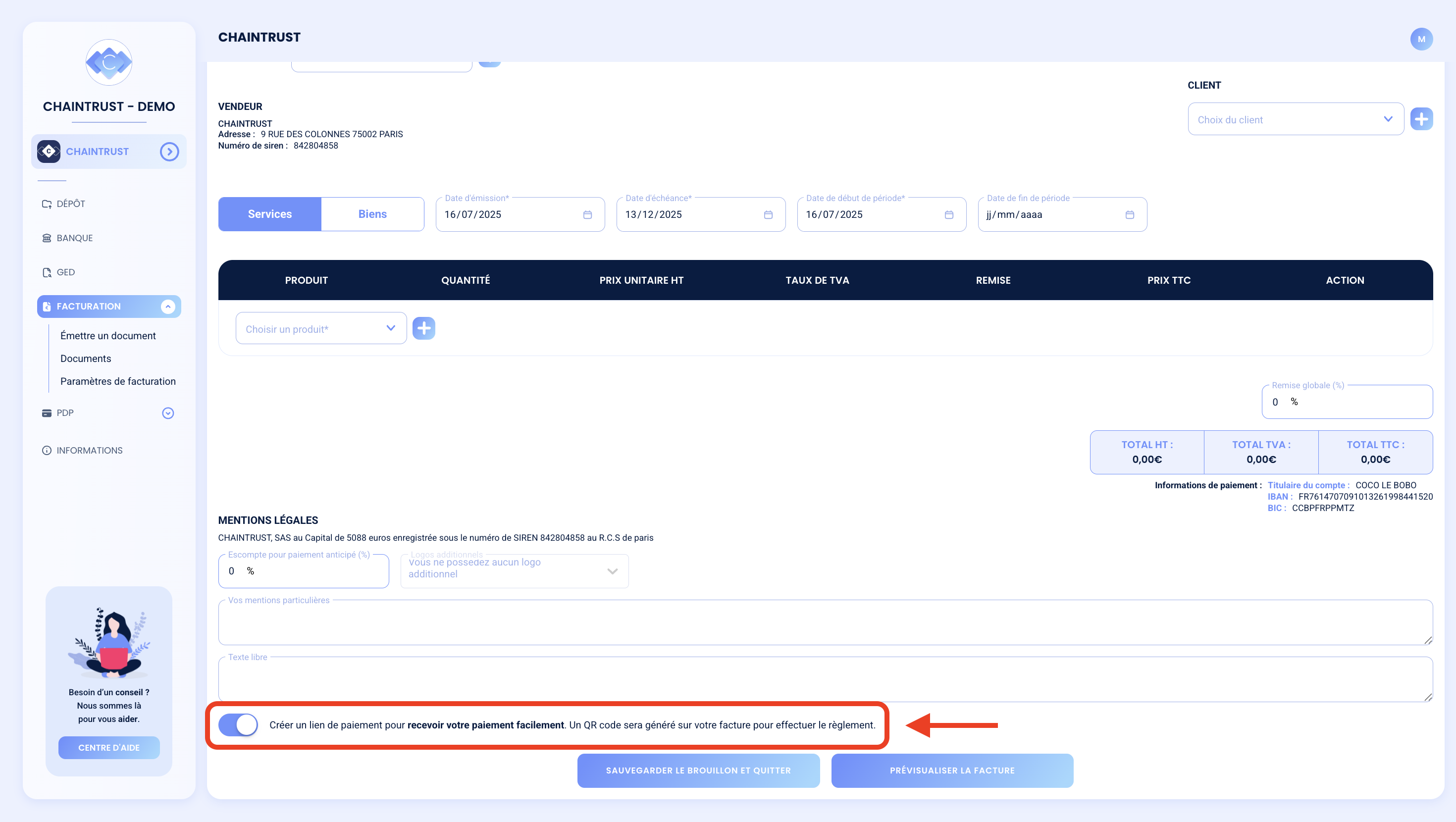Open the Logos additionnels dropdown
Viewport: 1456px width, 822px height.
[515, 571]
